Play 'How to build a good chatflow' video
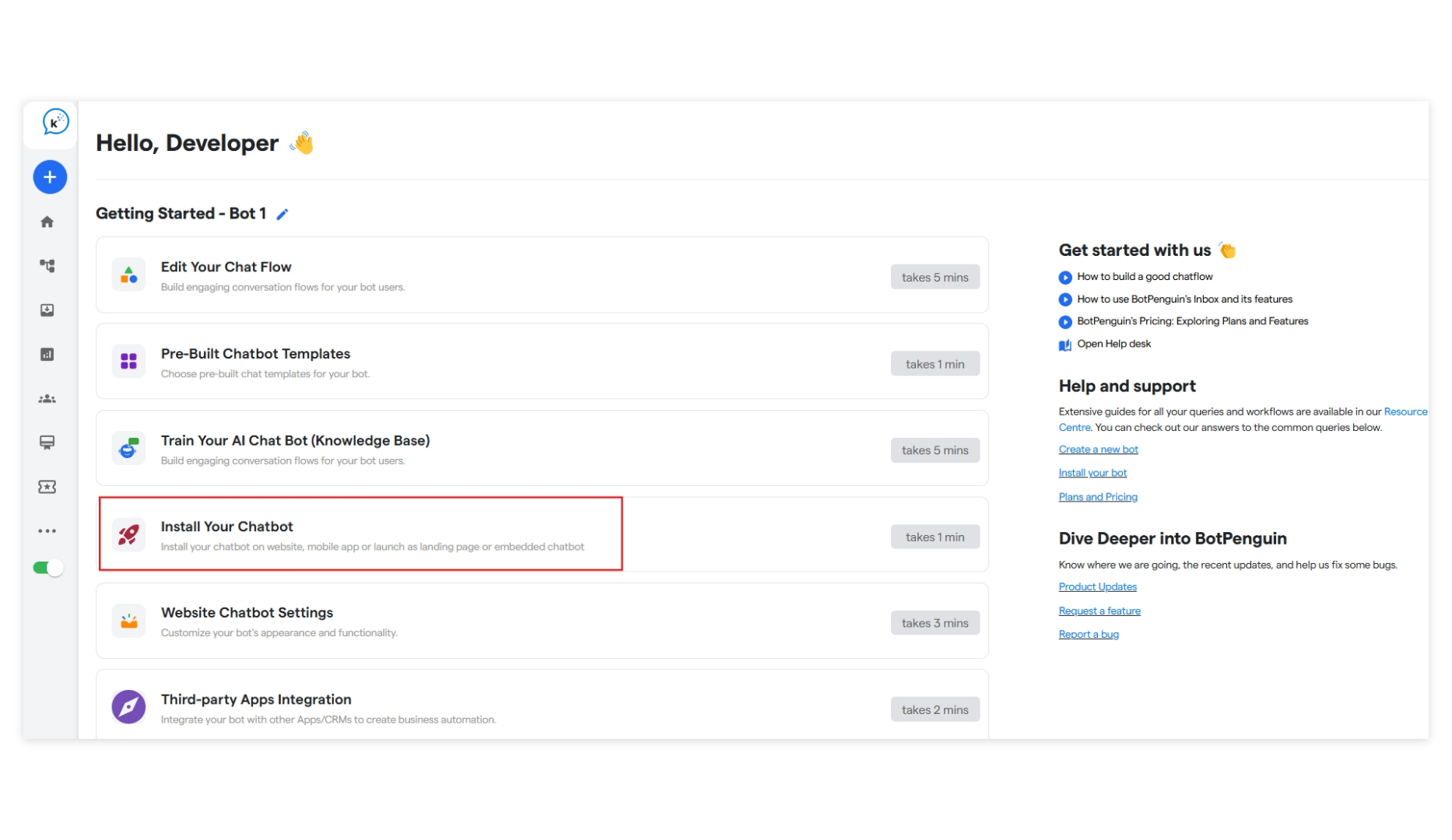 coord(1145,277)
